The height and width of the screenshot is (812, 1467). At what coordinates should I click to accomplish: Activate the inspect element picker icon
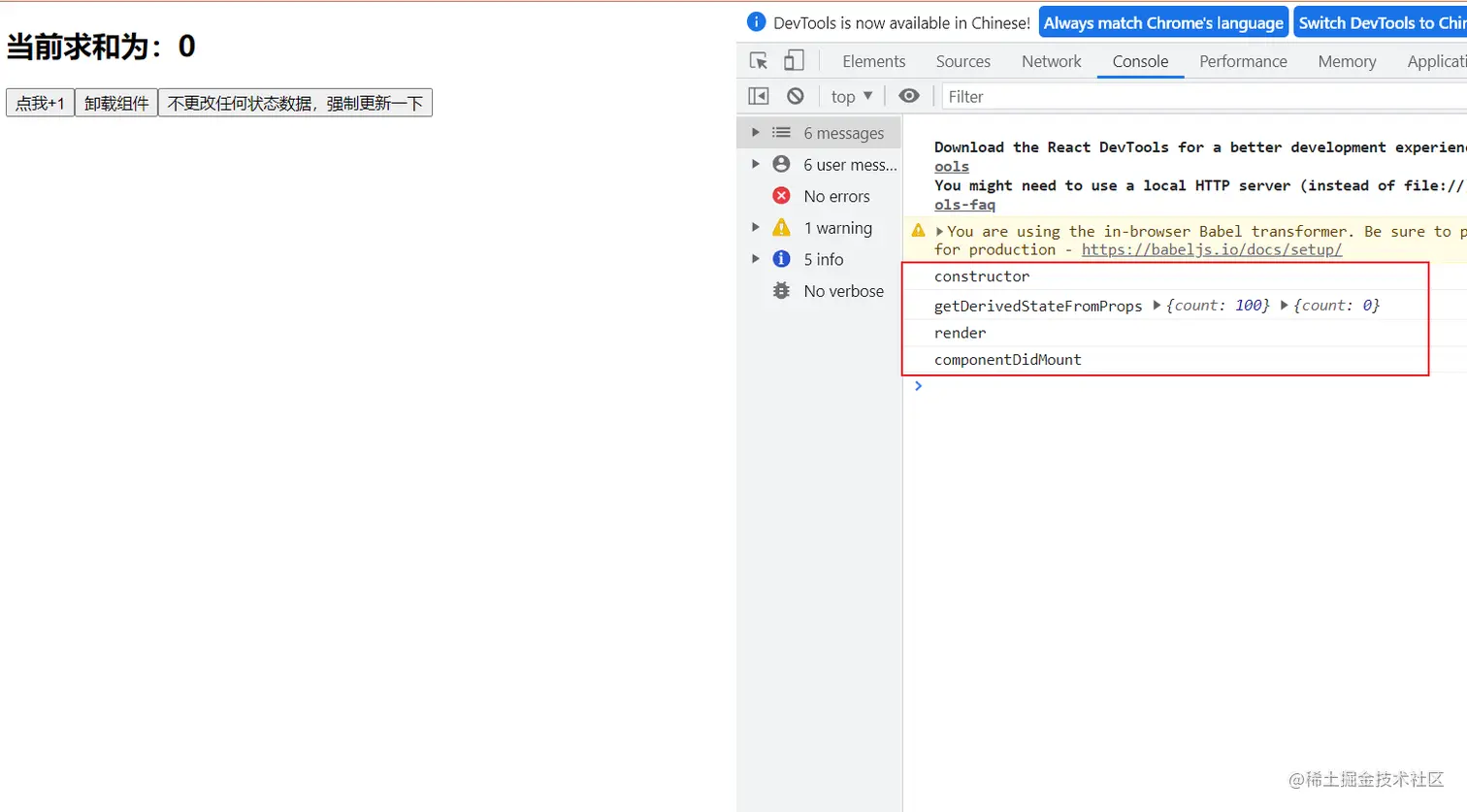759,61
